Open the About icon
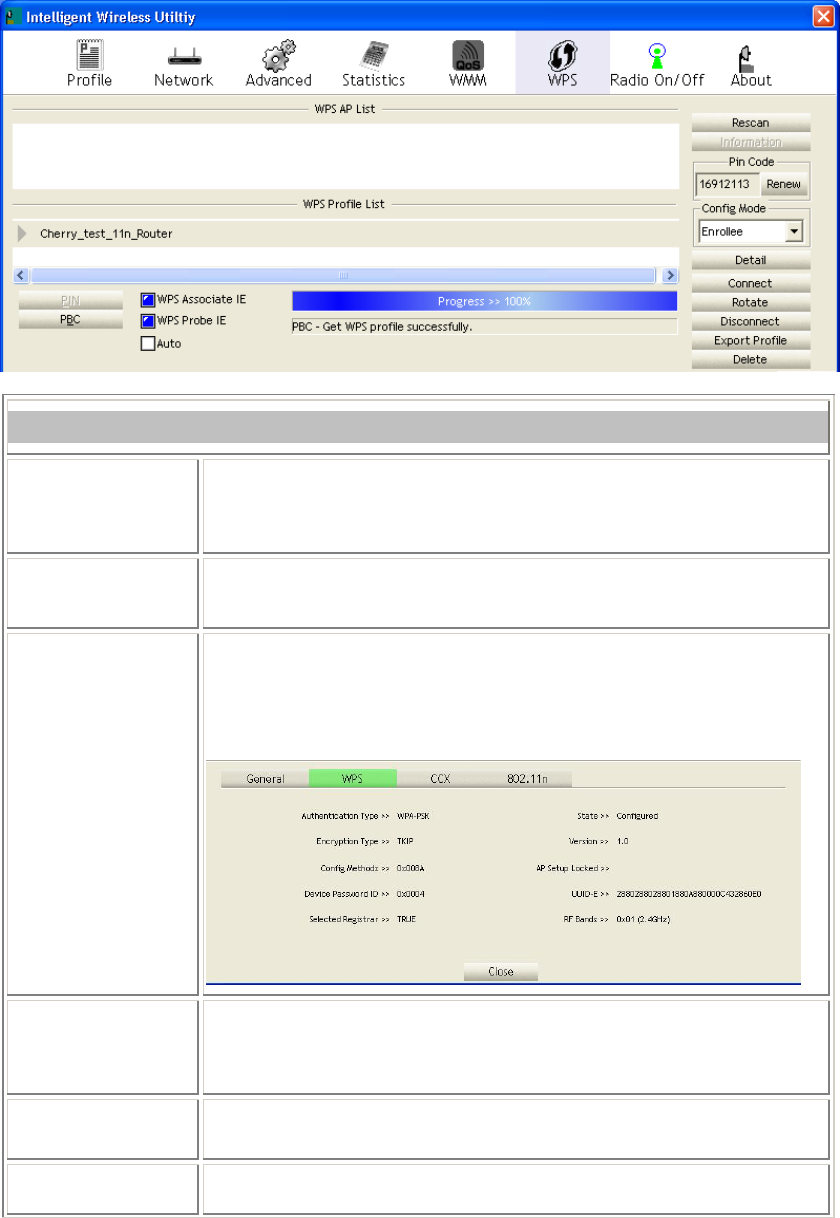This screenshot has height=1218, width=840. click(x=749, y=57)
